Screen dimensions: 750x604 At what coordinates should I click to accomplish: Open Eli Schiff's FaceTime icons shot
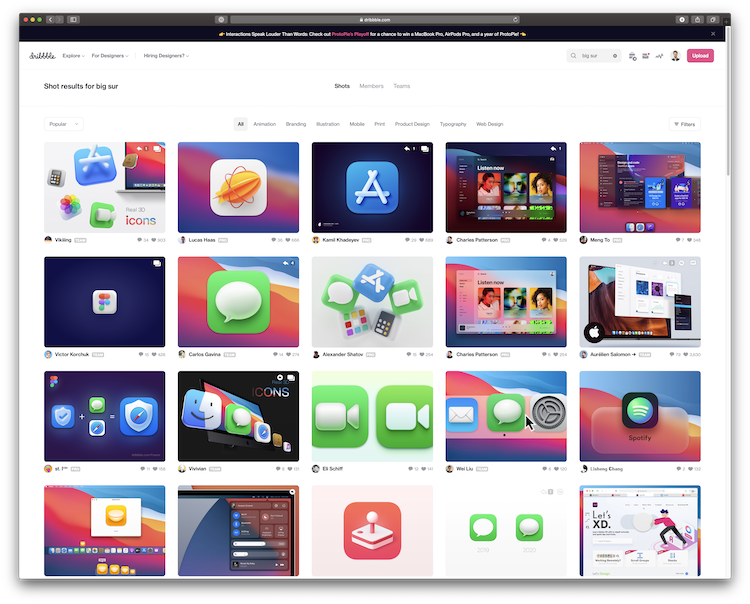(372, 416)
